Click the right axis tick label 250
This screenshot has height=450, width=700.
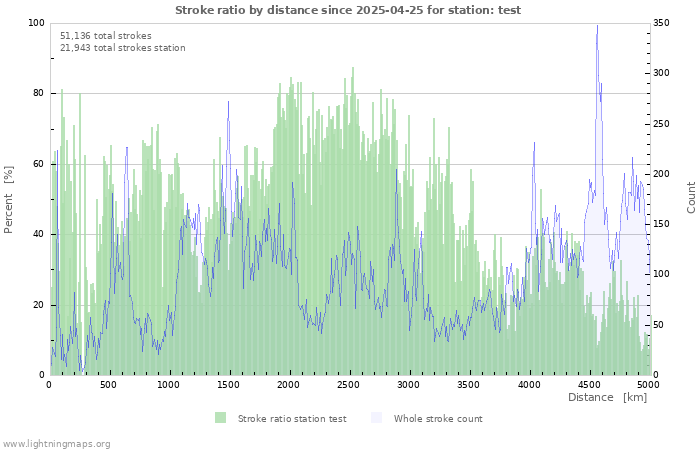661,124
